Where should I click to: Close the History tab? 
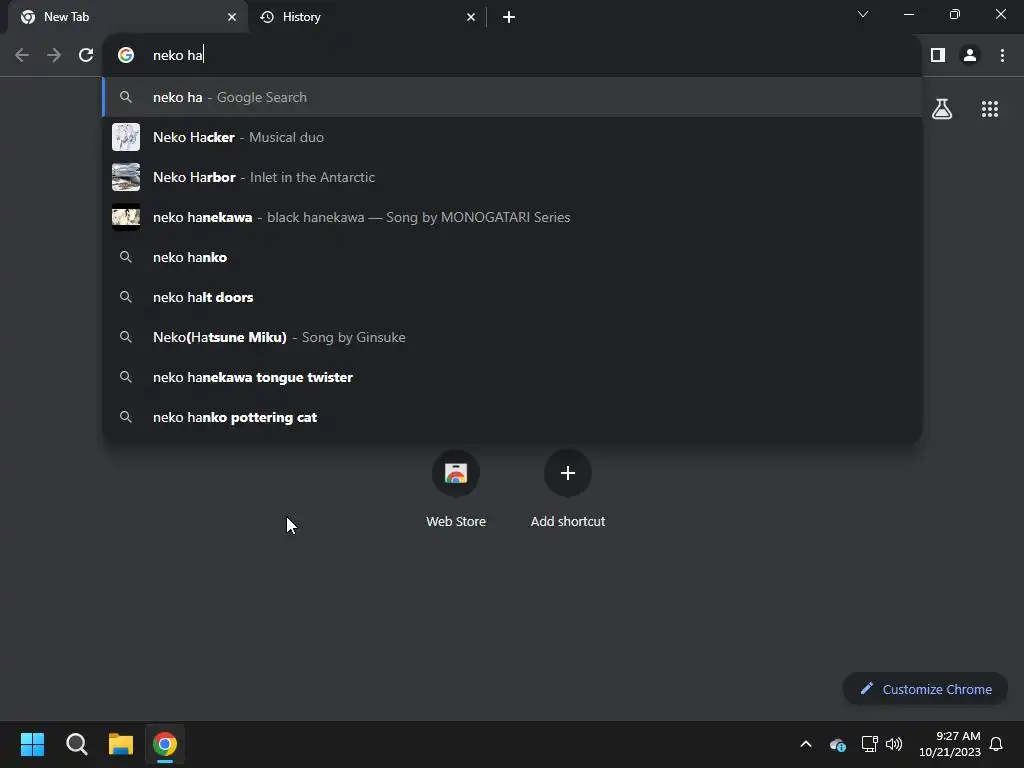coord(471,17)
